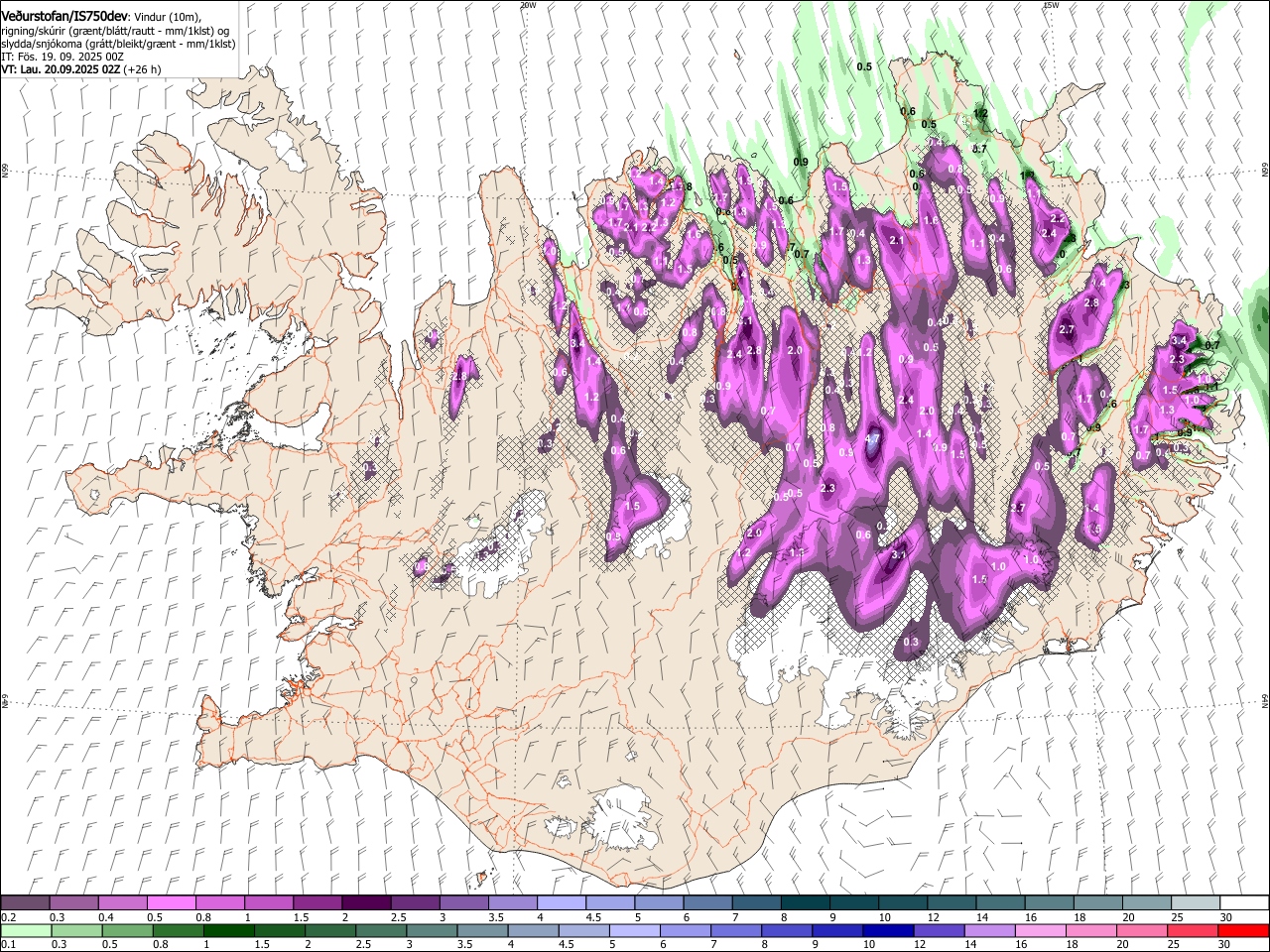Pick the palest green swatch between 0.1 and 0.3
This screenshot has height=952, width=1270.
coord(26,930)
